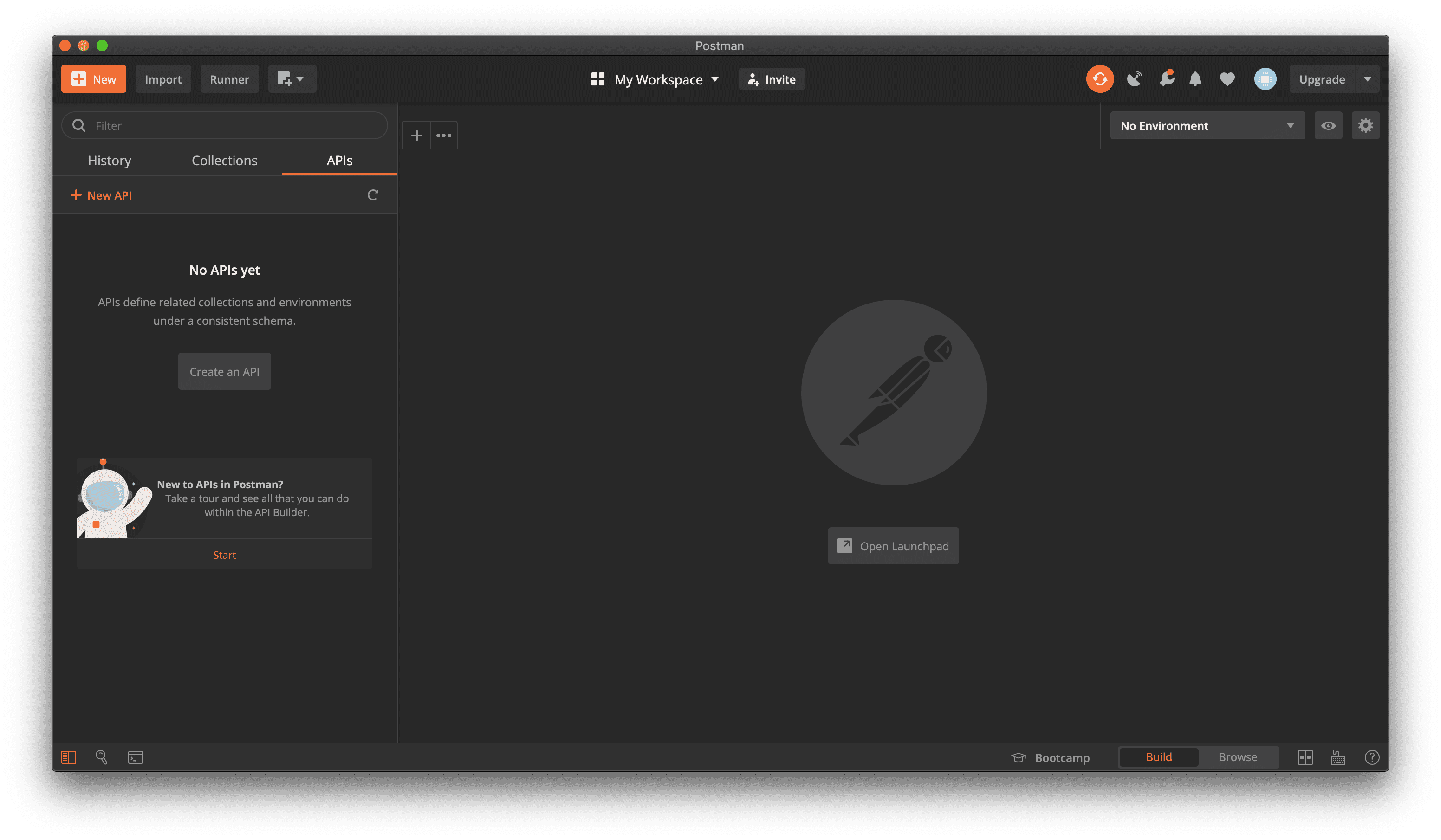Image resolution: width=1441 pixels, height=840 pixels.
Task: Open environment quick look eye icon
Action: [x=1328, y=126]
